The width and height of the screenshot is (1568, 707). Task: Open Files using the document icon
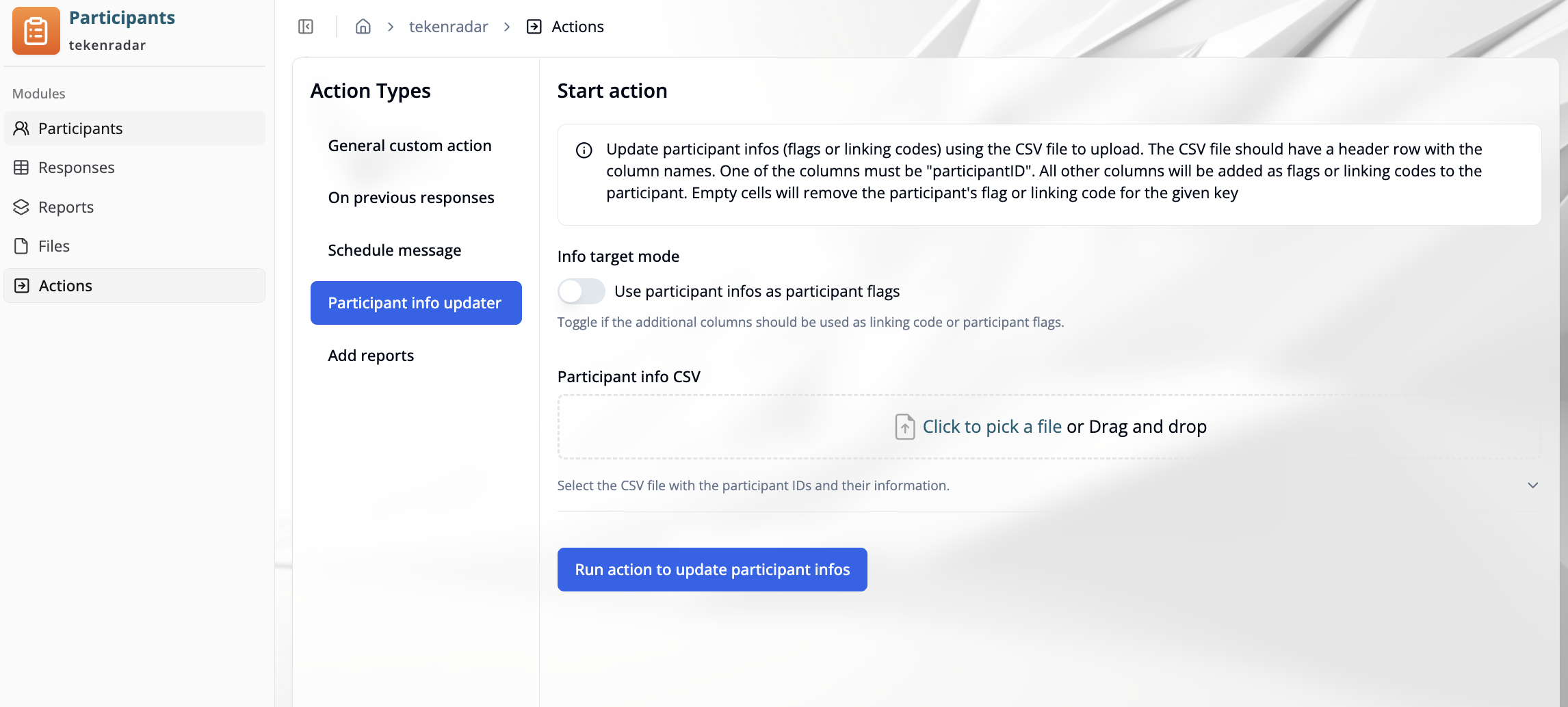pyautogui.click(x=21, y=245)
